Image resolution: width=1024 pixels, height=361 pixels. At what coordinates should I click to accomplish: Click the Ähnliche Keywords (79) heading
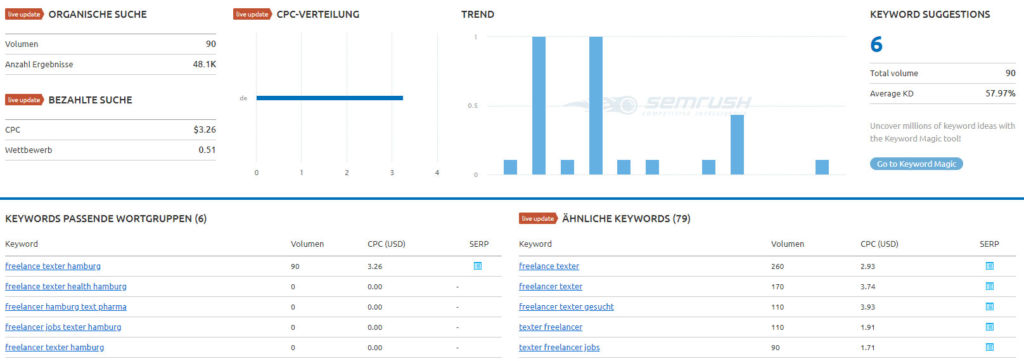(x=626, y=219)
